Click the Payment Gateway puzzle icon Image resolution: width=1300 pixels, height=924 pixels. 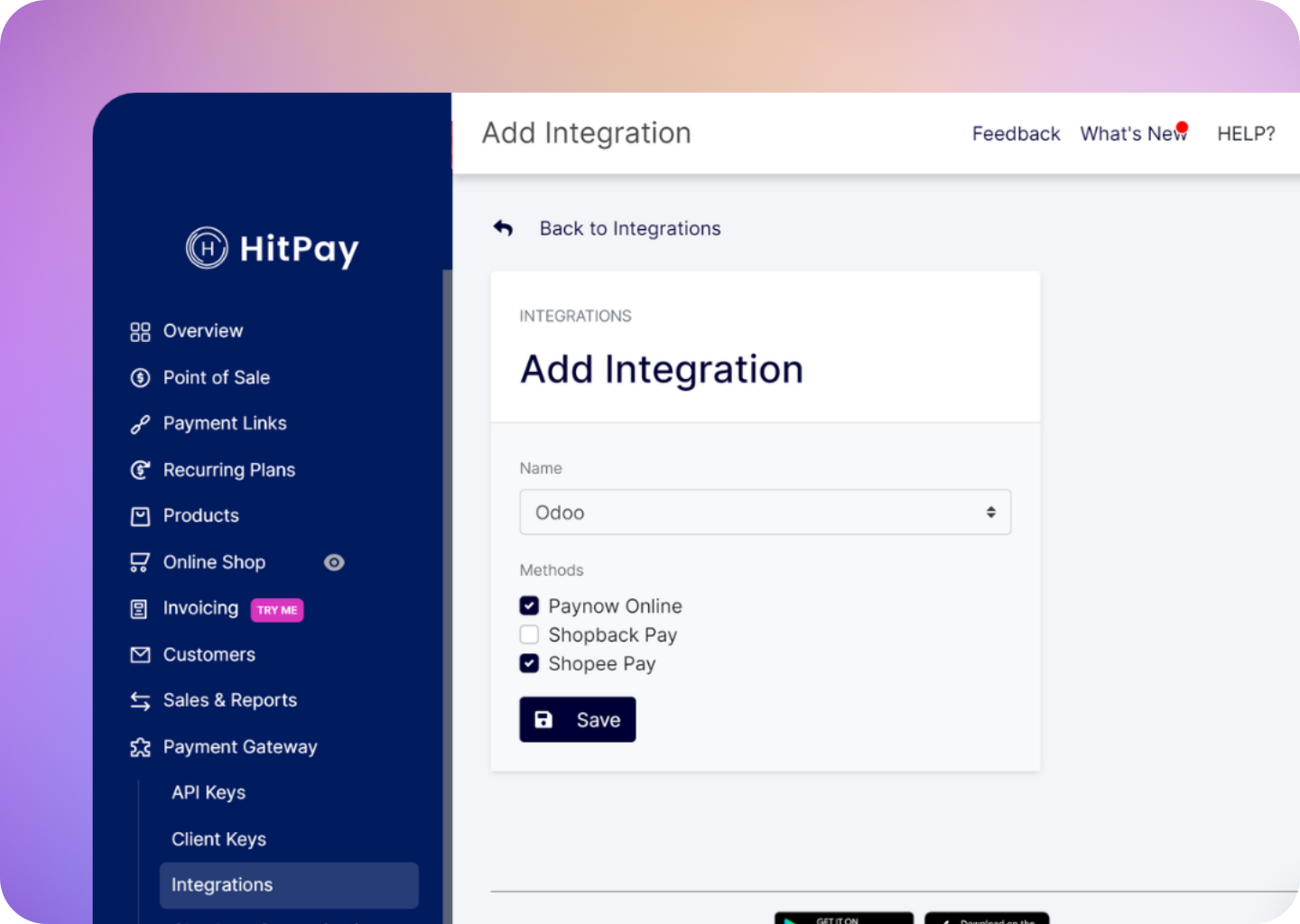coord(140,747)
